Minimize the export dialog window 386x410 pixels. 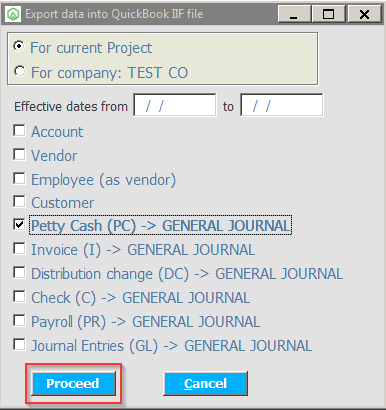(294, 14)
